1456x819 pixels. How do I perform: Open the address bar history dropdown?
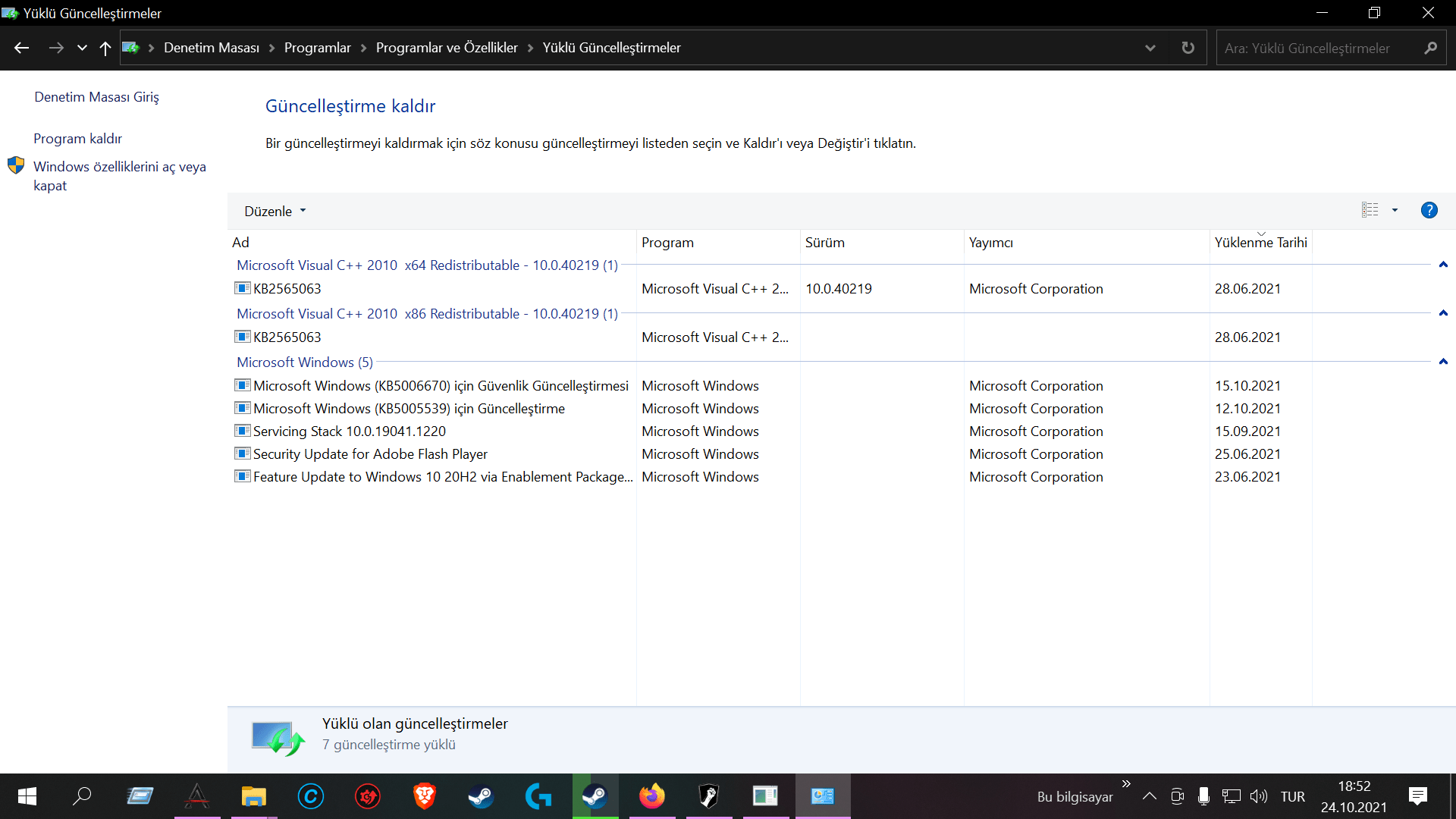click(1150, 48)
